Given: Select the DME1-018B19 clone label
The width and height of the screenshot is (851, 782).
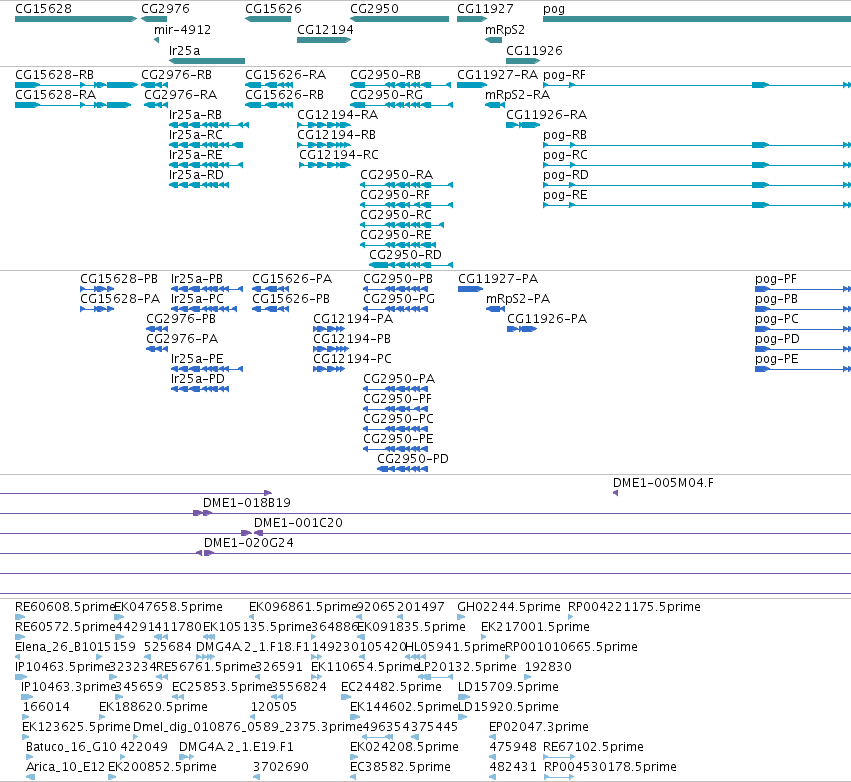Looking at the screenshot, I should 247,503.
